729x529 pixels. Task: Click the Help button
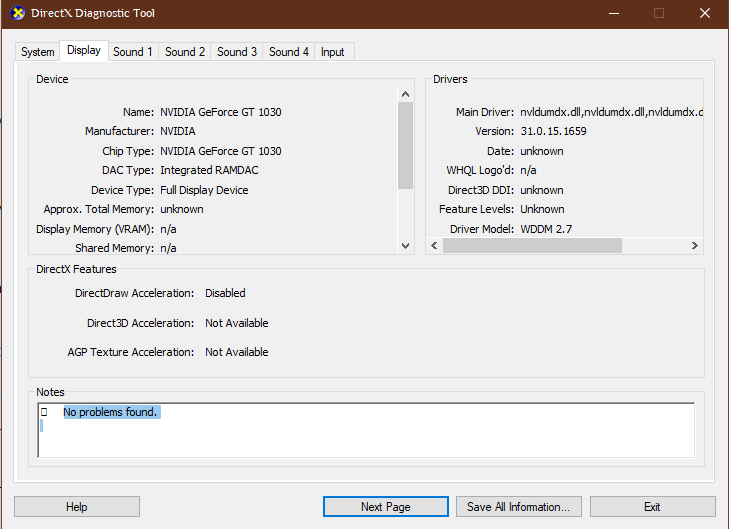click(77, 507)
